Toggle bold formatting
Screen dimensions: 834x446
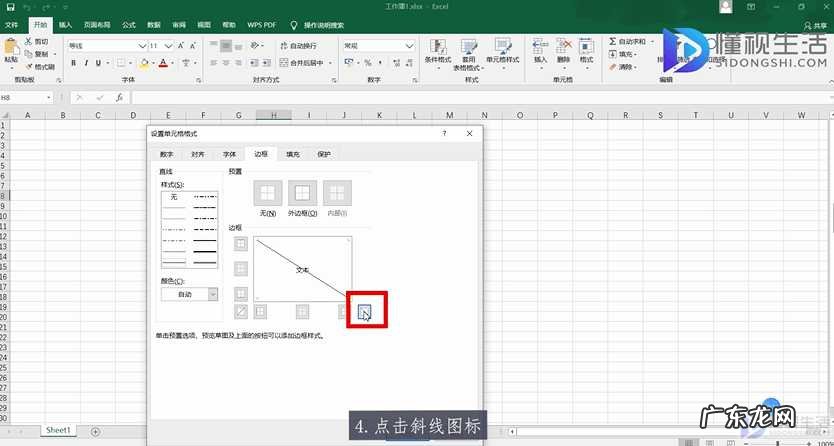point(74,63)
